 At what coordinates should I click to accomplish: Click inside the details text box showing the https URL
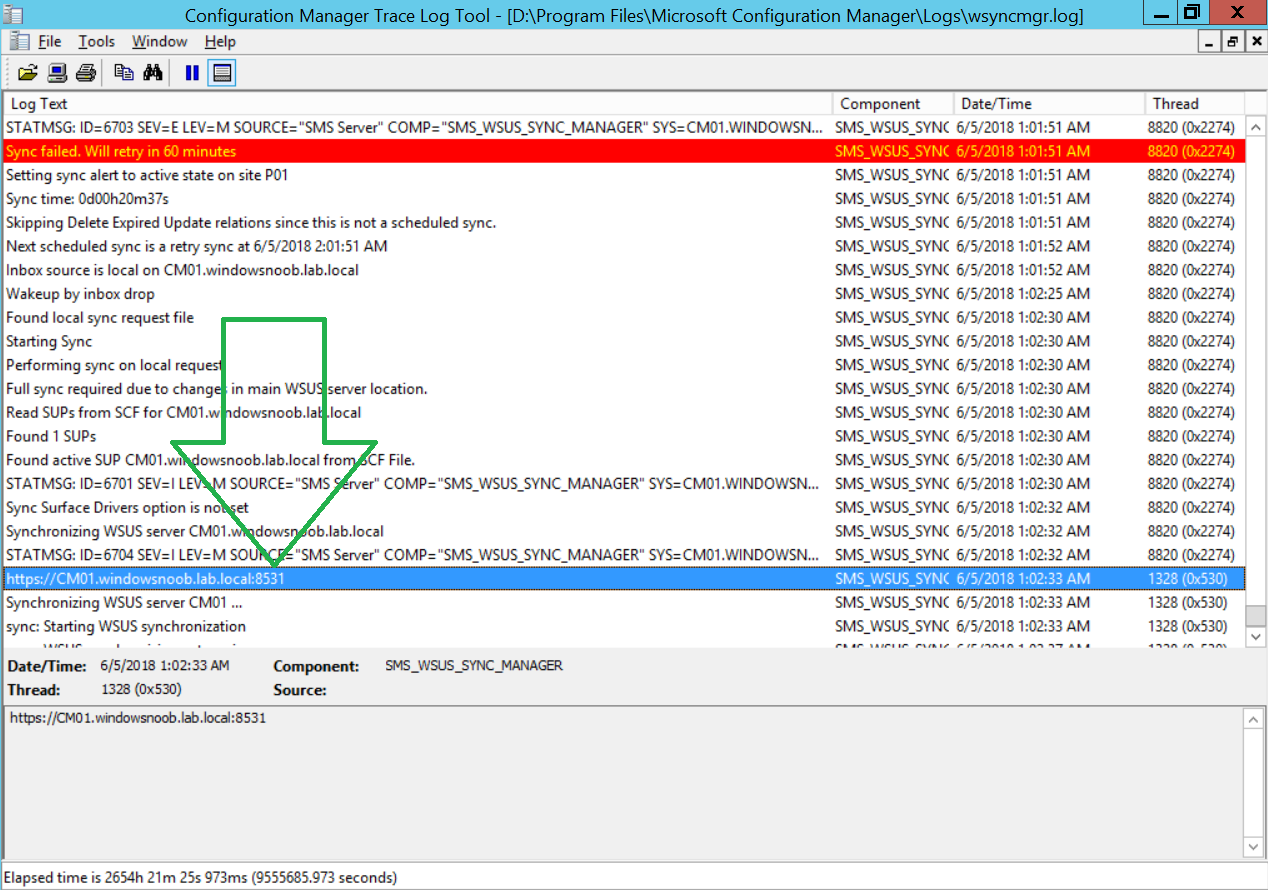[x=624, y=782]
